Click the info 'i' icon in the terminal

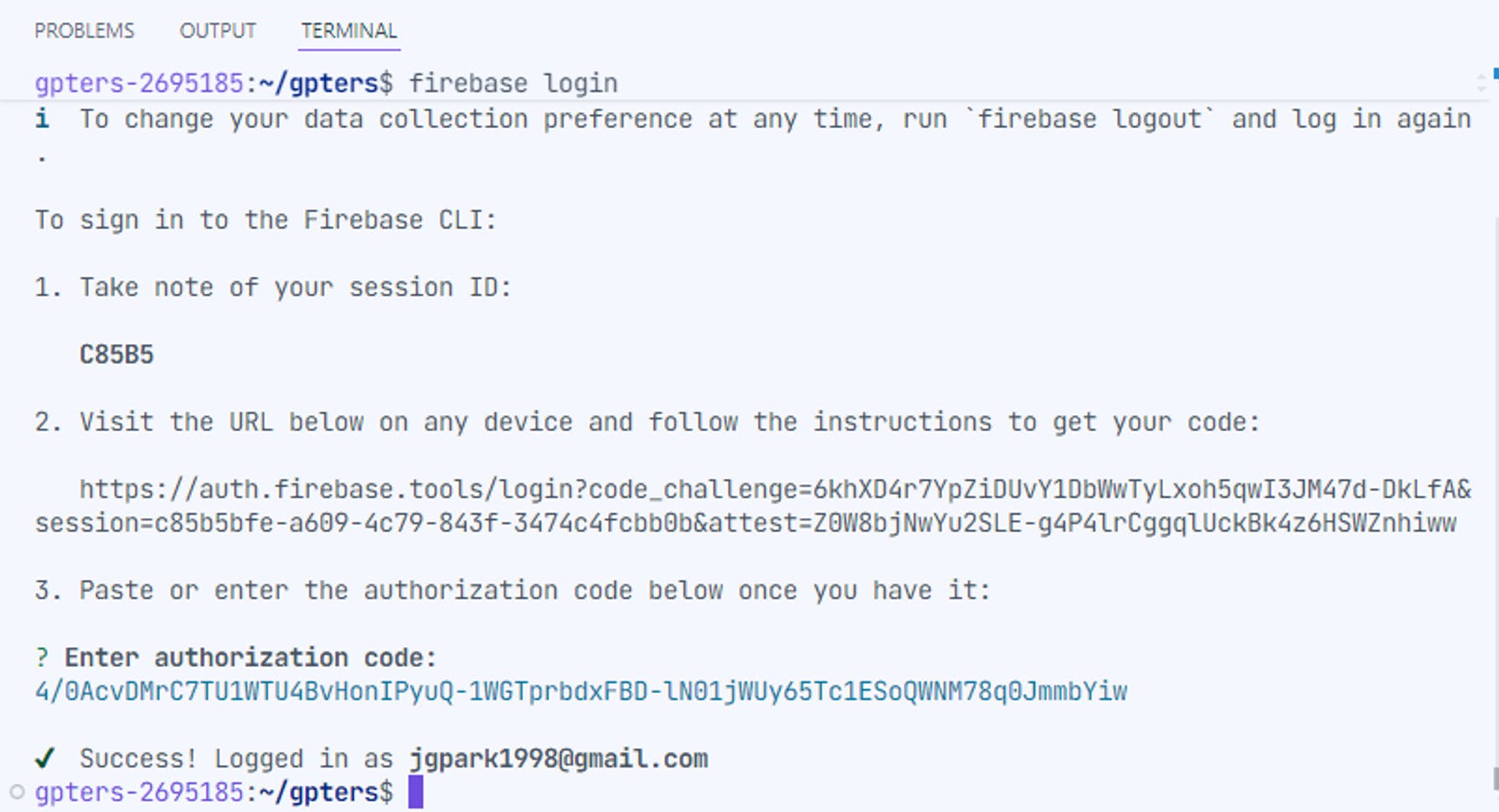(x=42, y=120)
